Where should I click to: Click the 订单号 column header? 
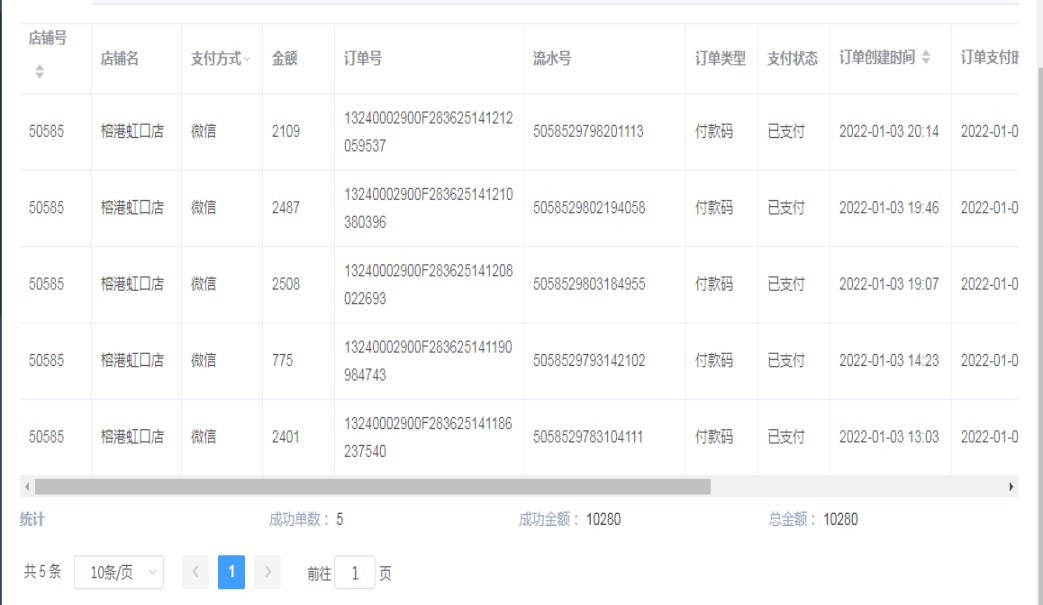tap(362, 59)
